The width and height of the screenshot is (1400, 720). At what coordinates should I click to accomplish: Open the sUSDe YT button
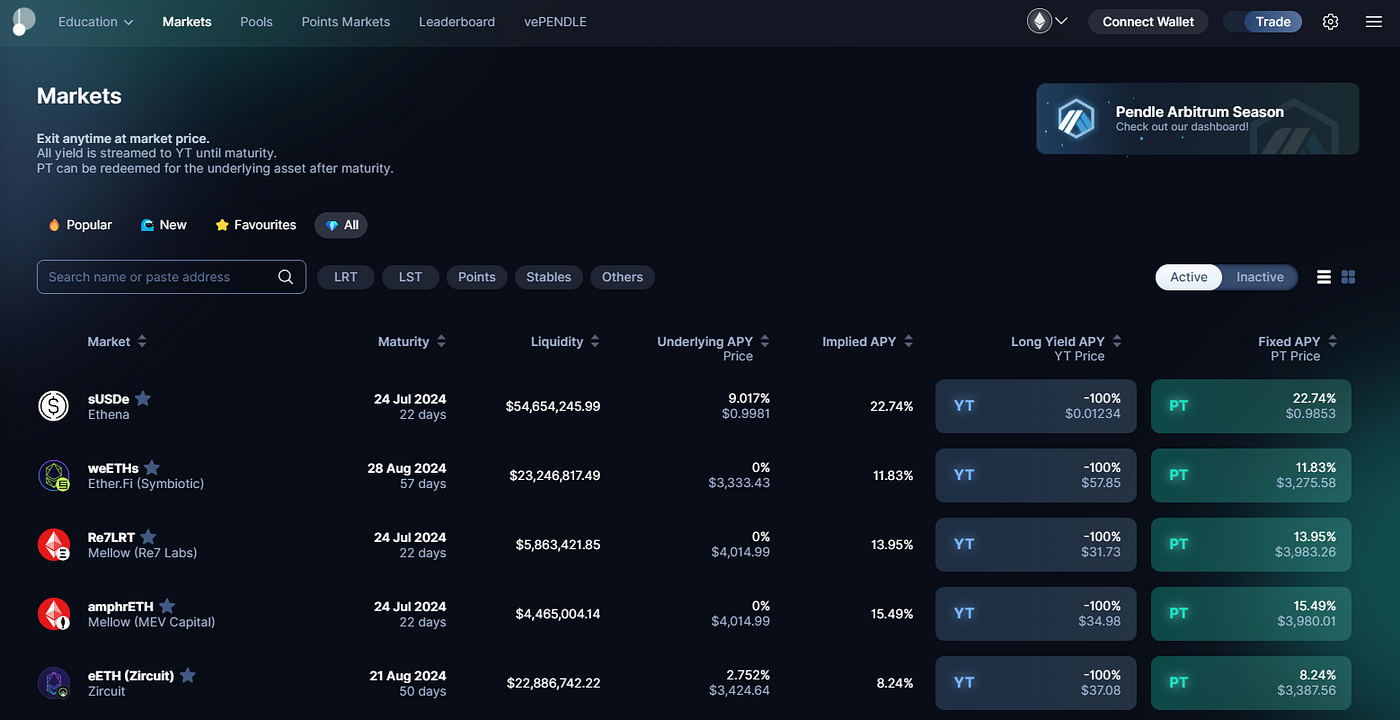coord(1036,406)
